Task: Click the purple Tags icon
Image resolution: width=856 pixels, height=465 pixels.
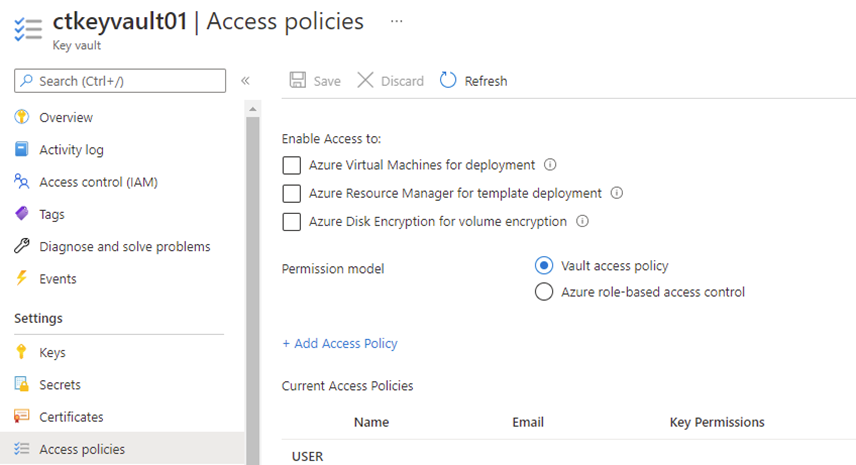Action: click(21, 214)
